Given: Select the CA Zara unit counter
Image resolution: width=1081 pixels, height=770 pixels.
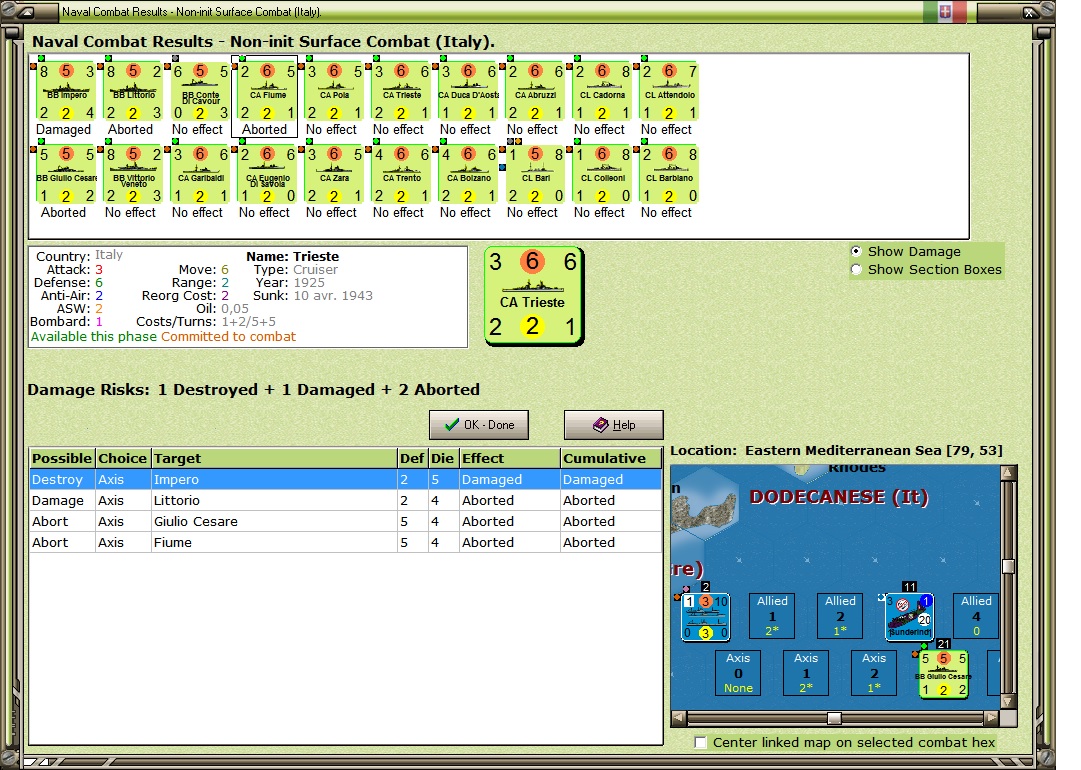Looking at the screenshot, I should click(334, 174).
